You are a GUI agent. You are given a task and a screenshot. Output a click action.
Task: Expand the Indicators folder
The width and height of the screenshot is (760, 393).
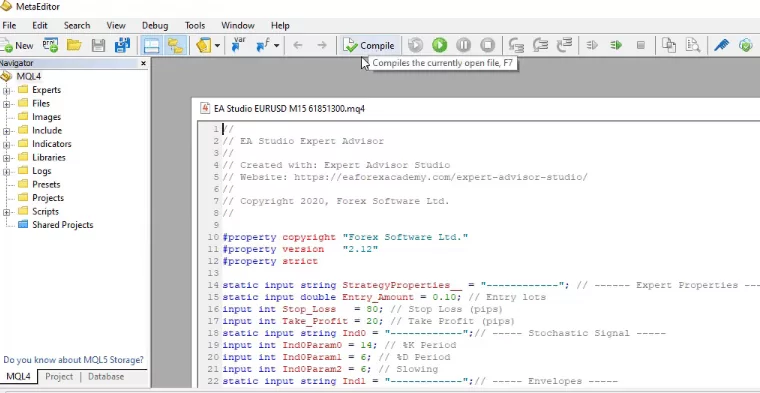point(6,144)
